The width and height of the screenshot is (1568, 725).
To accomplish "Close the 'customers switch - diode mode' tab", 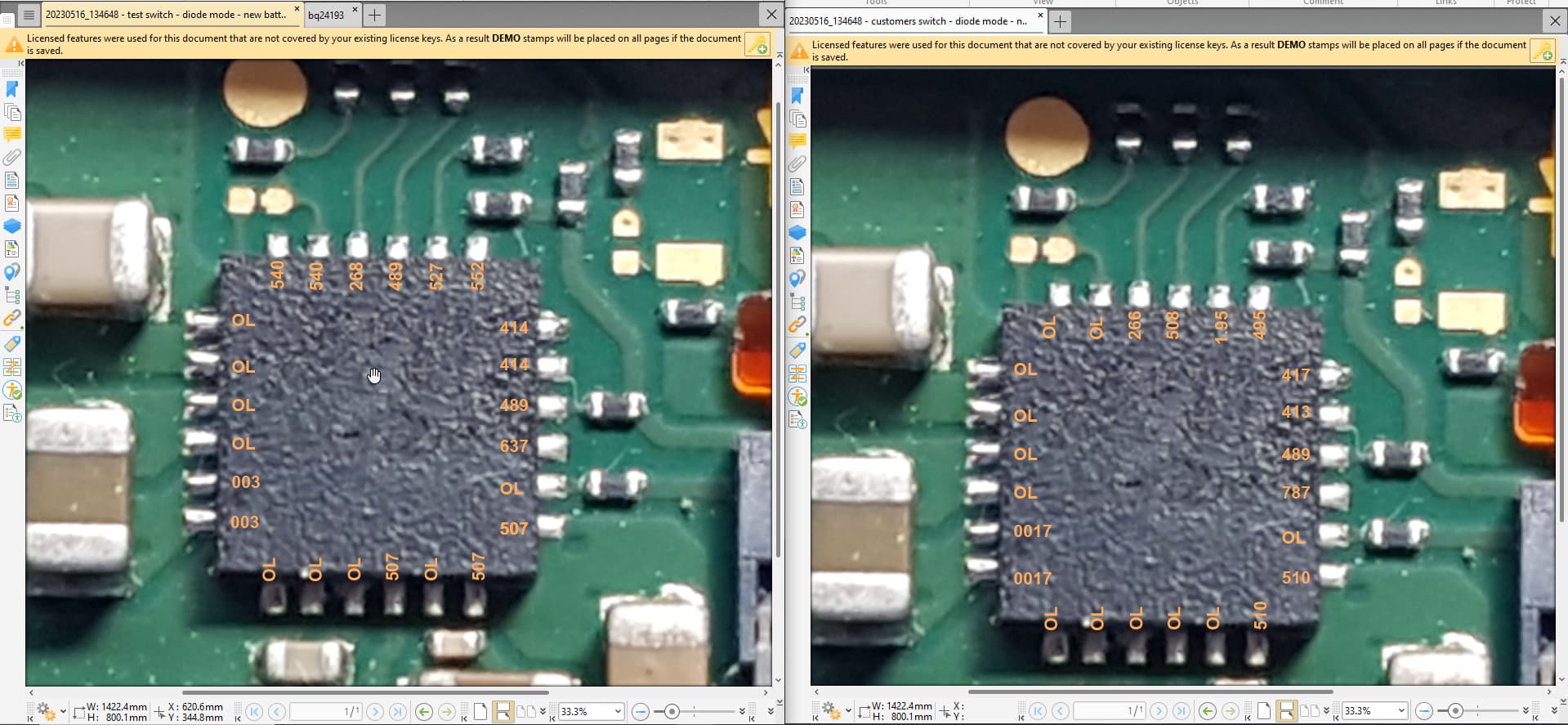I will [x=1040, y=16].
